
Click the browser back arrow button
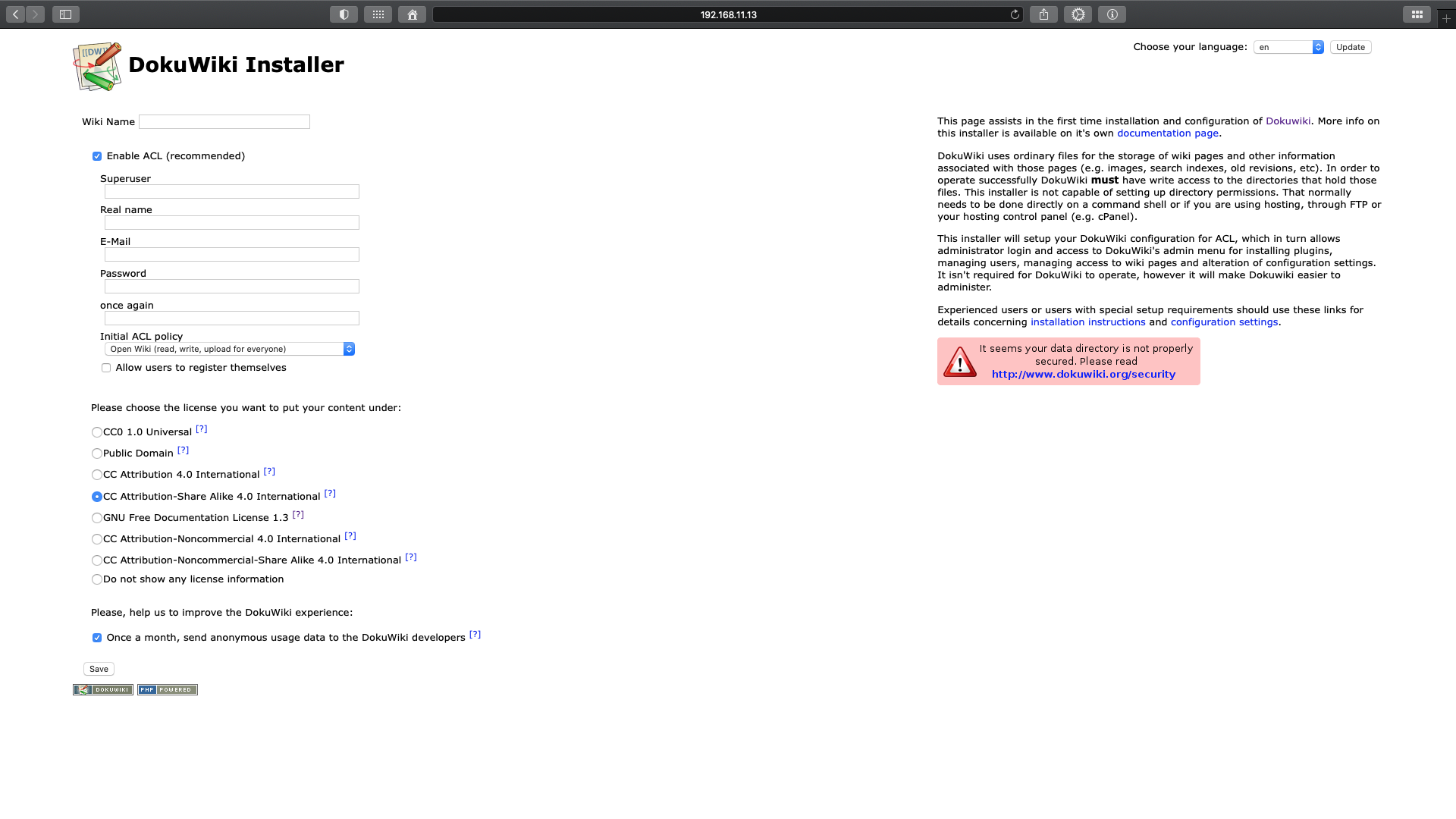pyautogui.click(x=15, y=14)
